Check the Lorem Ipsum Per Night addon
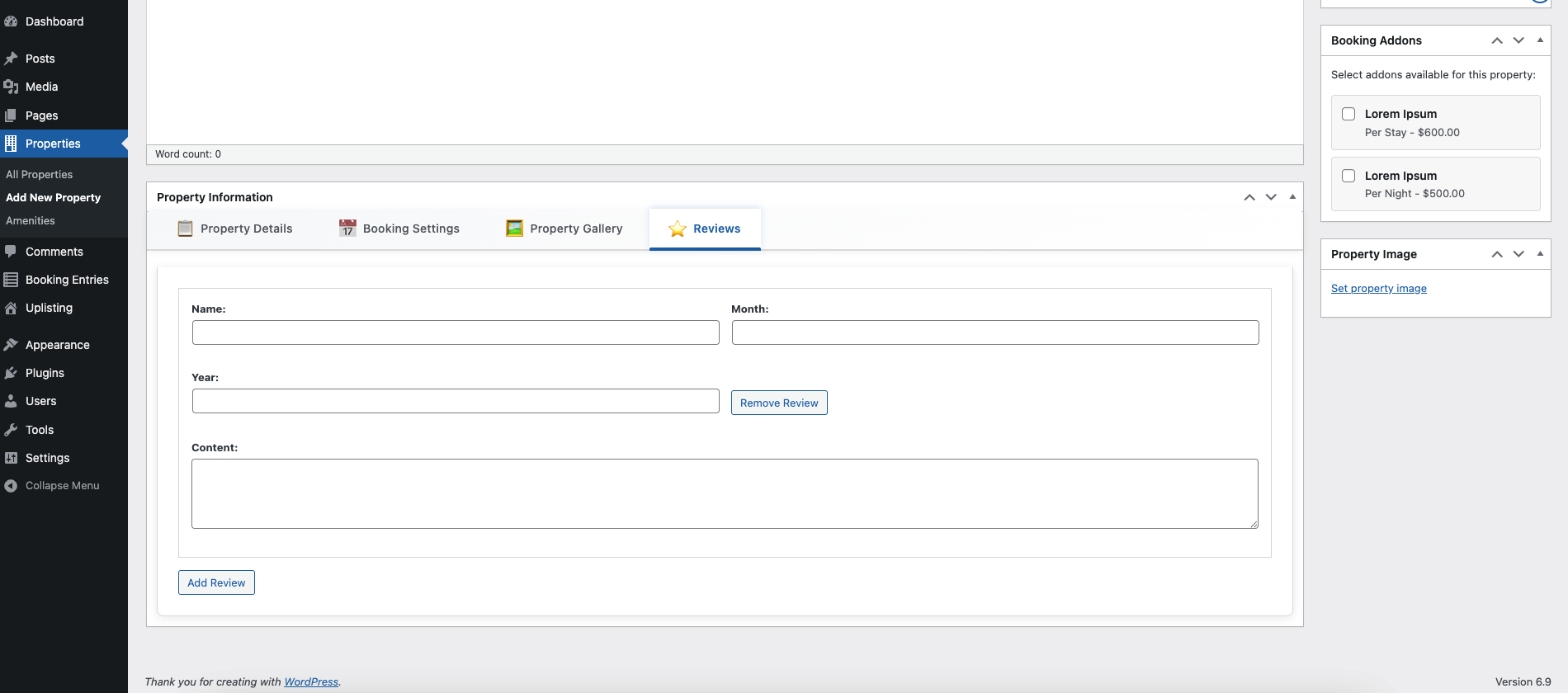The width and height of the screenshot is (1568, 693). [x=1348, y=176]
